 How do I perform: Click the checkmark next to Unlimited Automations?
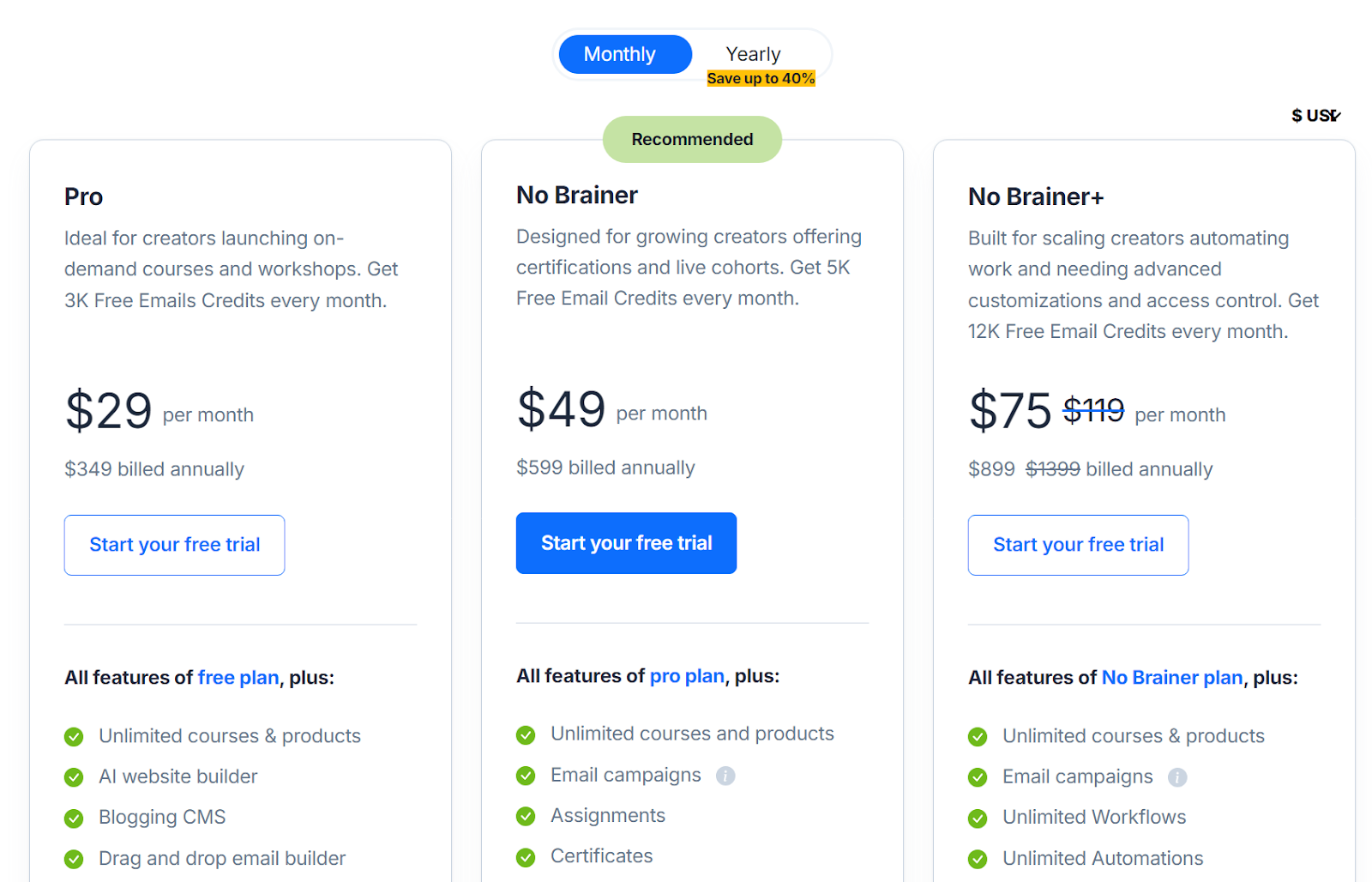(x=978, y=858)
